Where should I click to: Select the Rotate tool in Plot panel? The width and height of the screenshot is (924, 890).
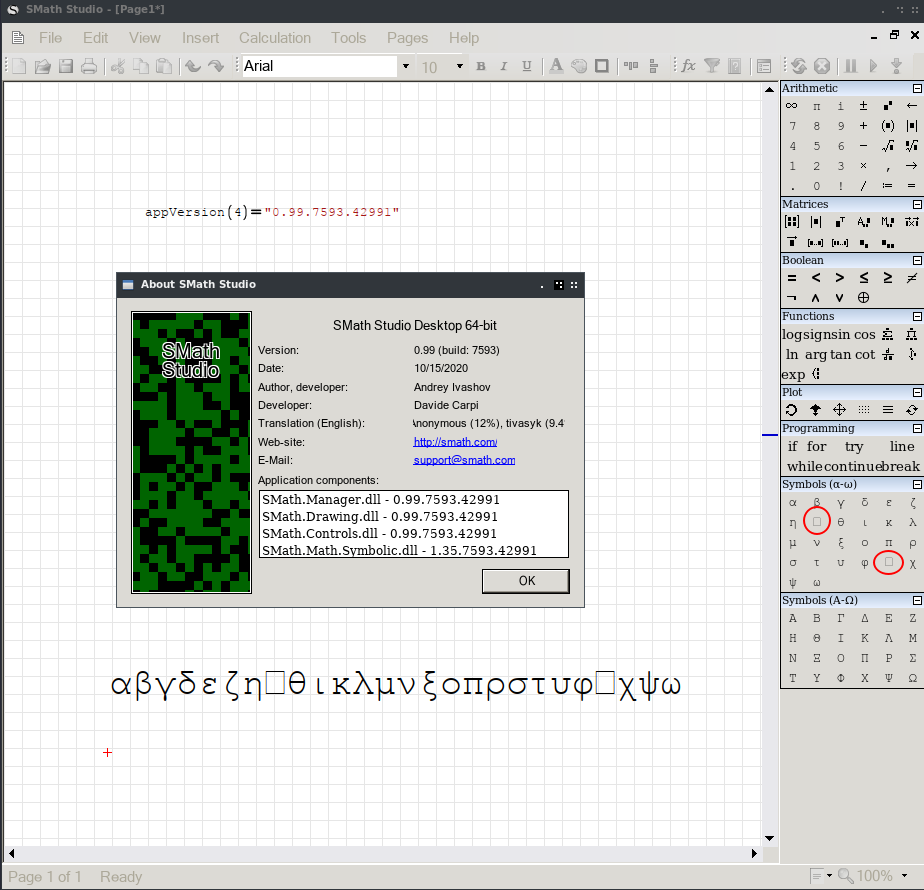(x=792, y=410)
